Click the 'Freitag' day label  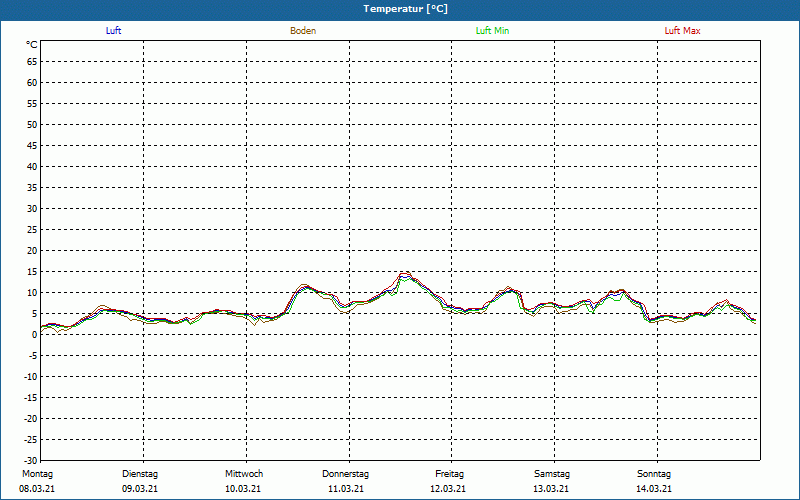click(x=449, y=474)
